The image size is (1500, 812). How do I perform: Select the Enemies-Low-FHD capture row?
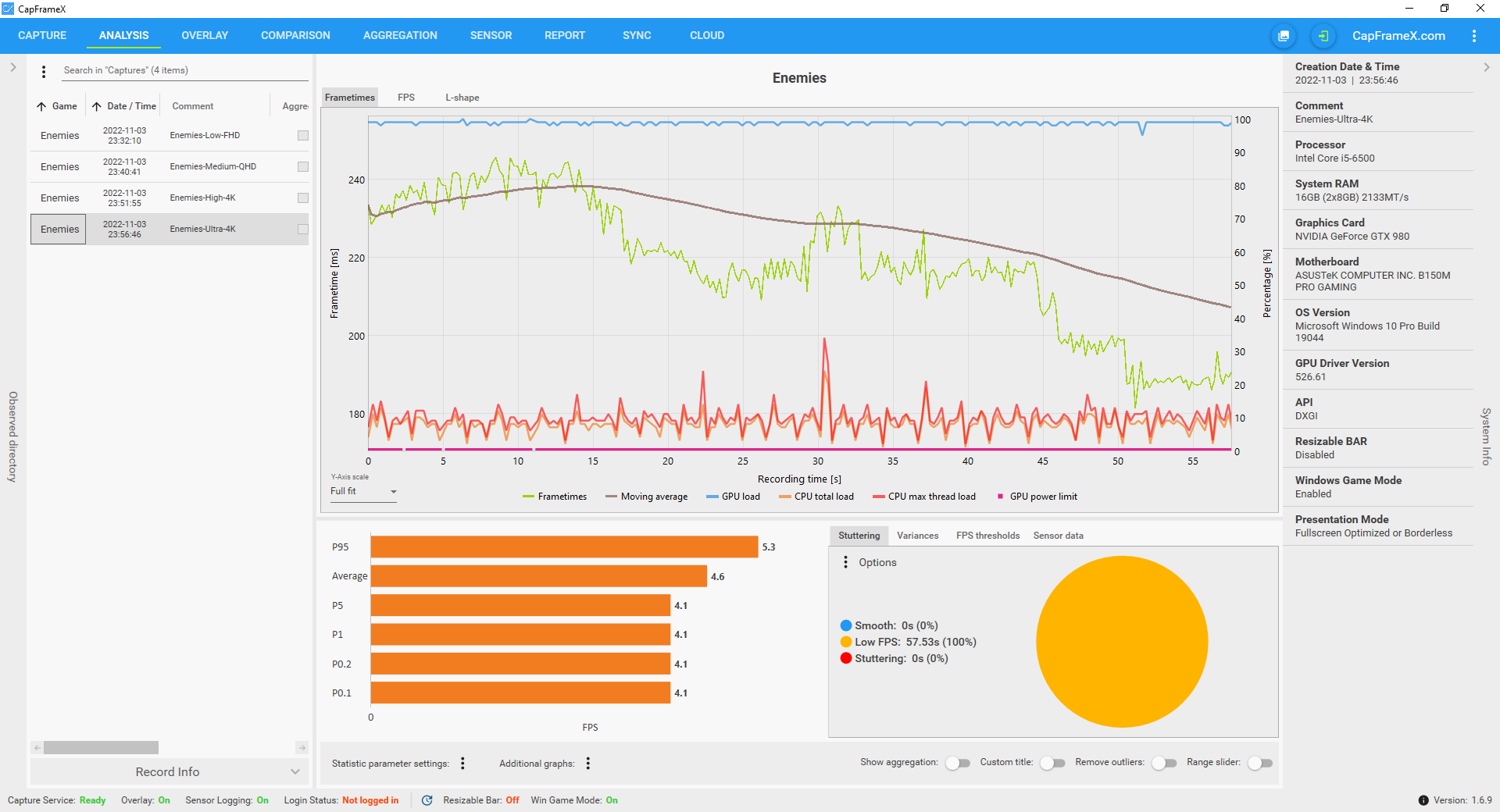coord(170,136)
